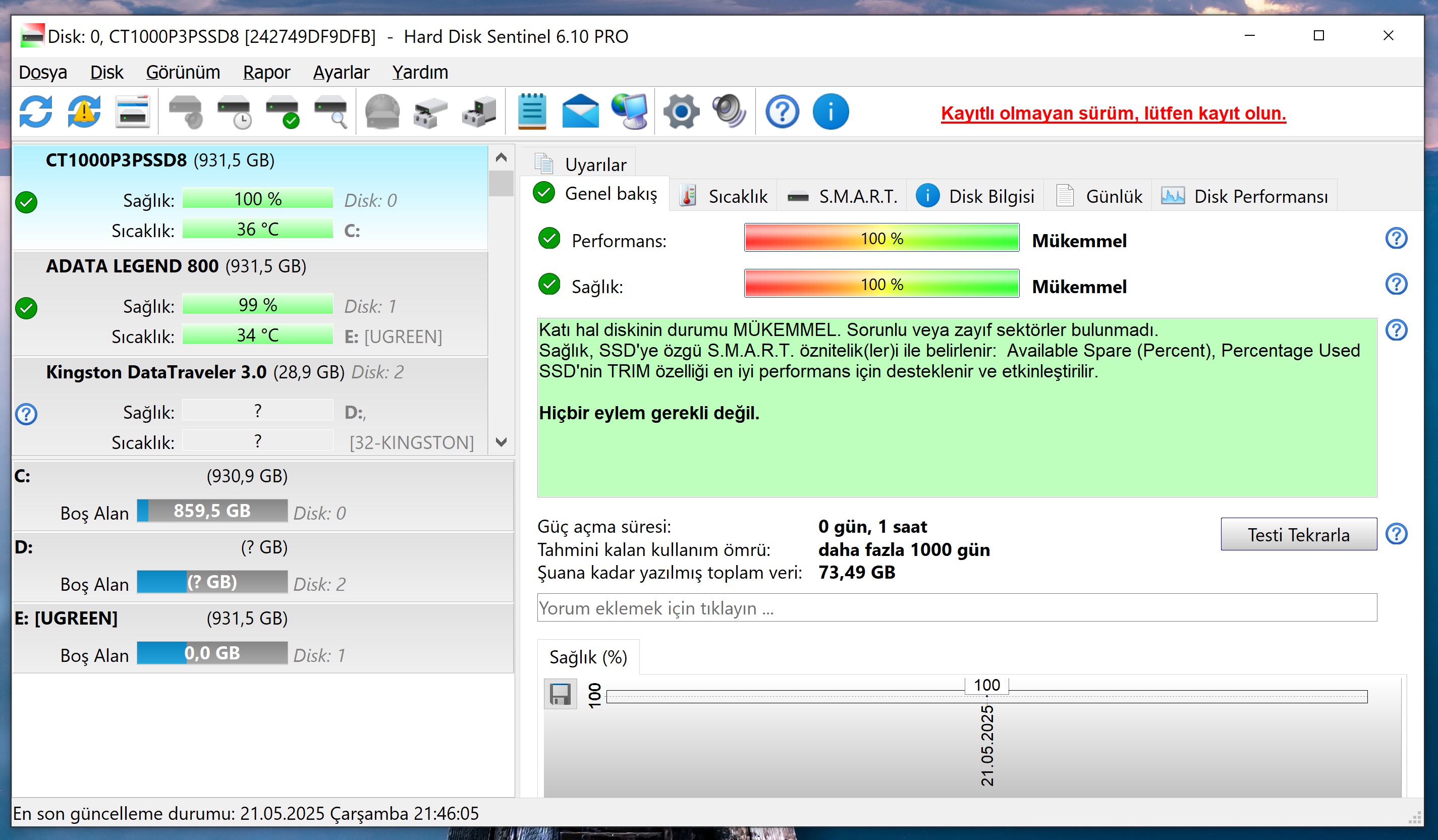Viewport: 1438px width, 840px height.
Task: Select the ADATA LEGEND 800 disk entry
Action: [x=250, y=304]
